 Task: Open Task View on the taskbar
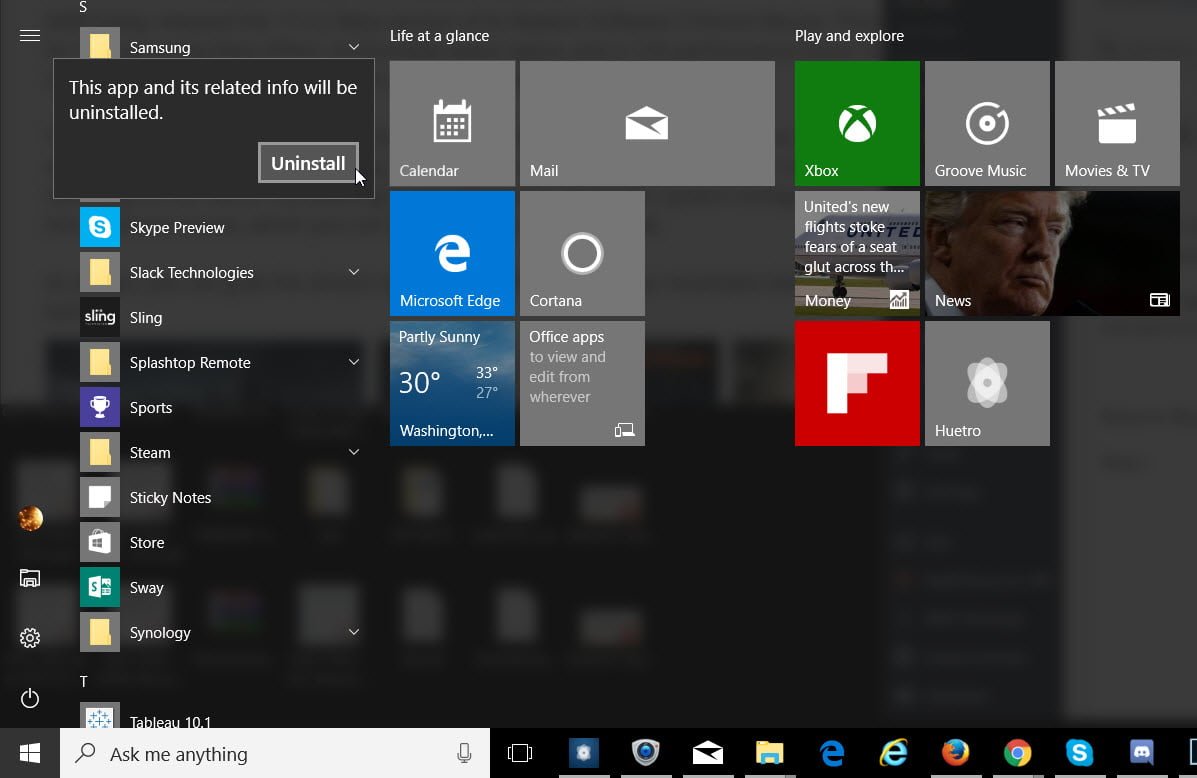coord(520,754)
